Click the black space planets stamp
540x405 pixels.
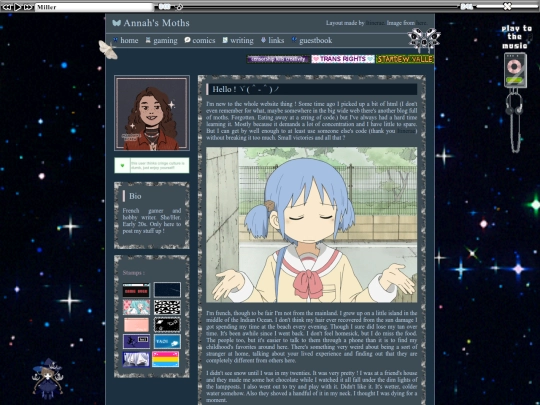click(167, 325)
